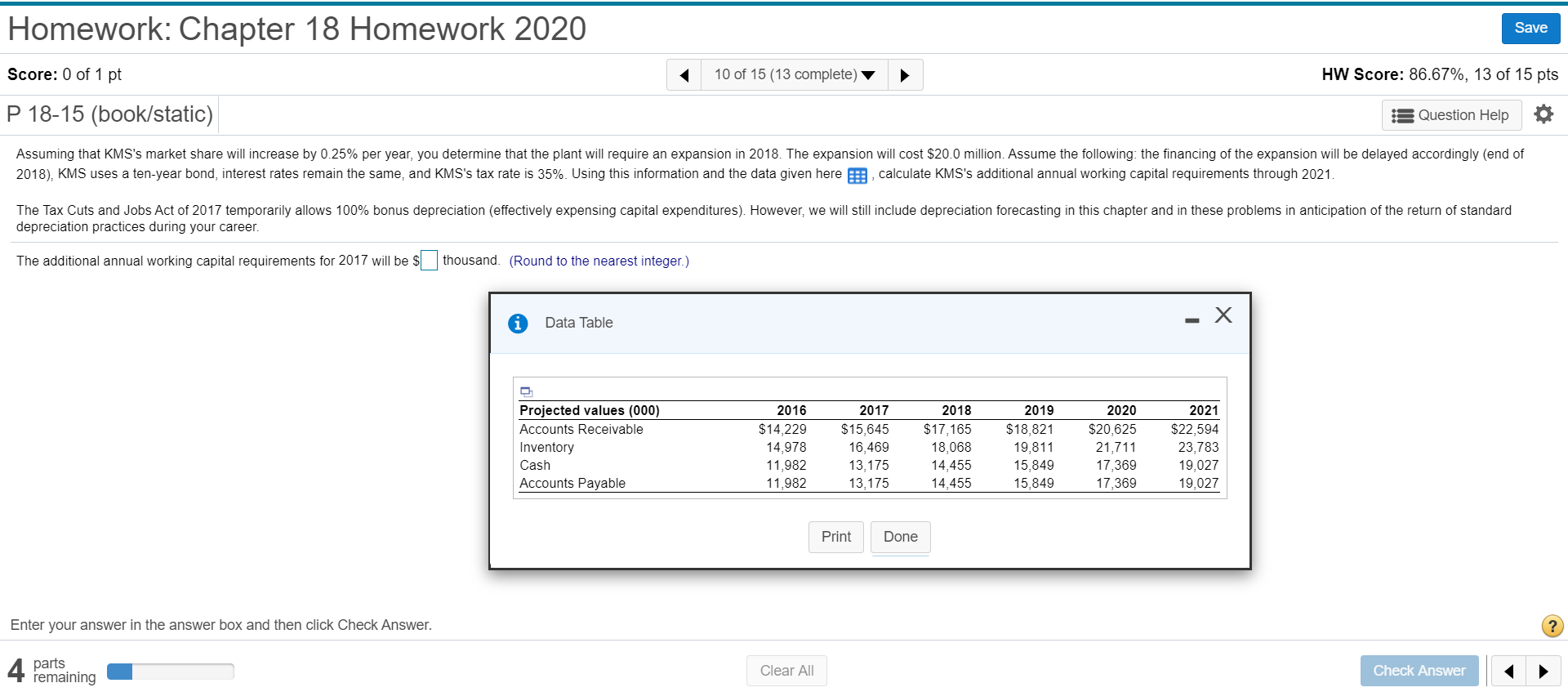Select 2020 Inventory value 21,711
1568x692 pixels.
(1116, 448)
